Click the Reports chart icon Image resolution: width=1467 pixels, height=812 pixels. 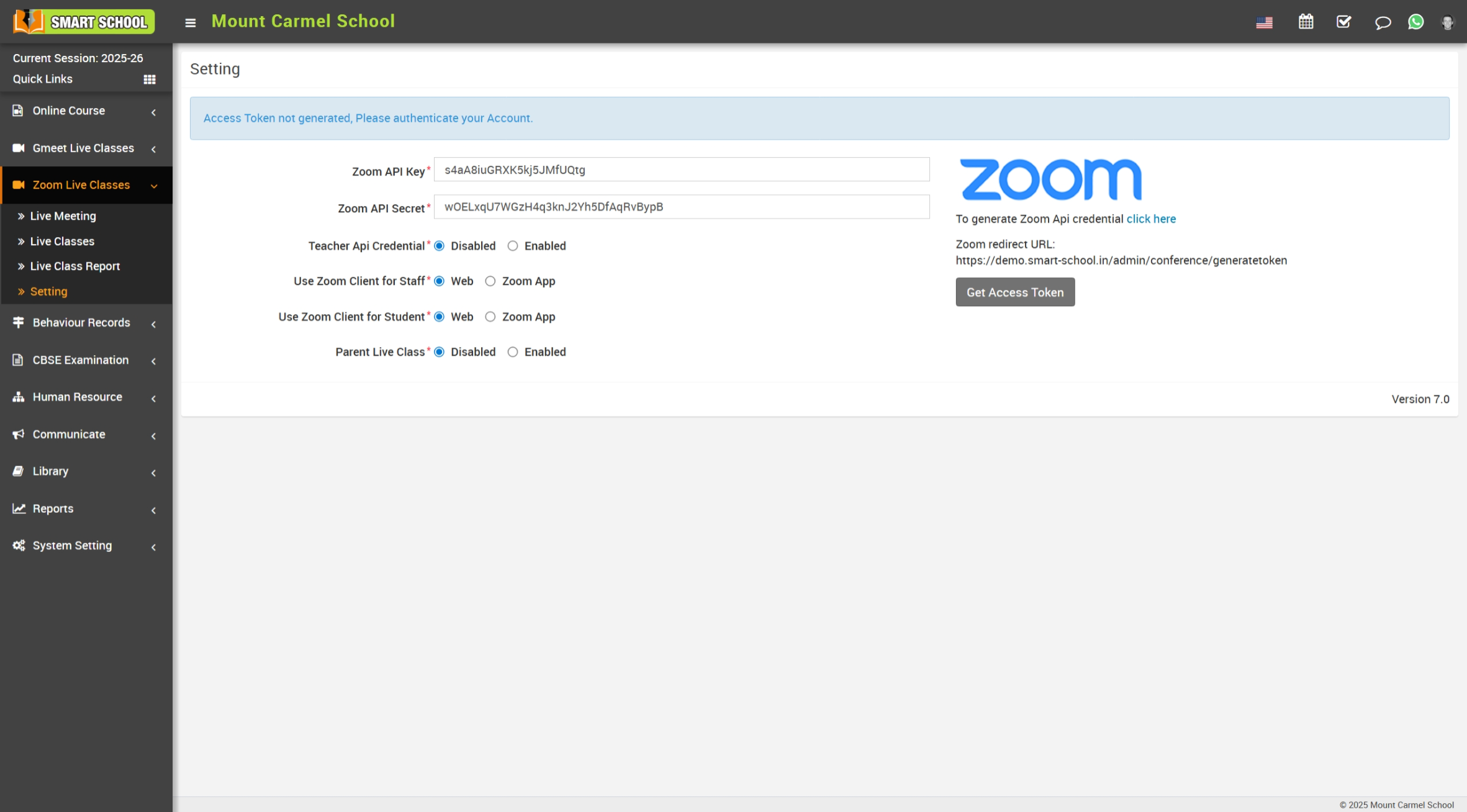pyautogui.click(x=19, y=508)
